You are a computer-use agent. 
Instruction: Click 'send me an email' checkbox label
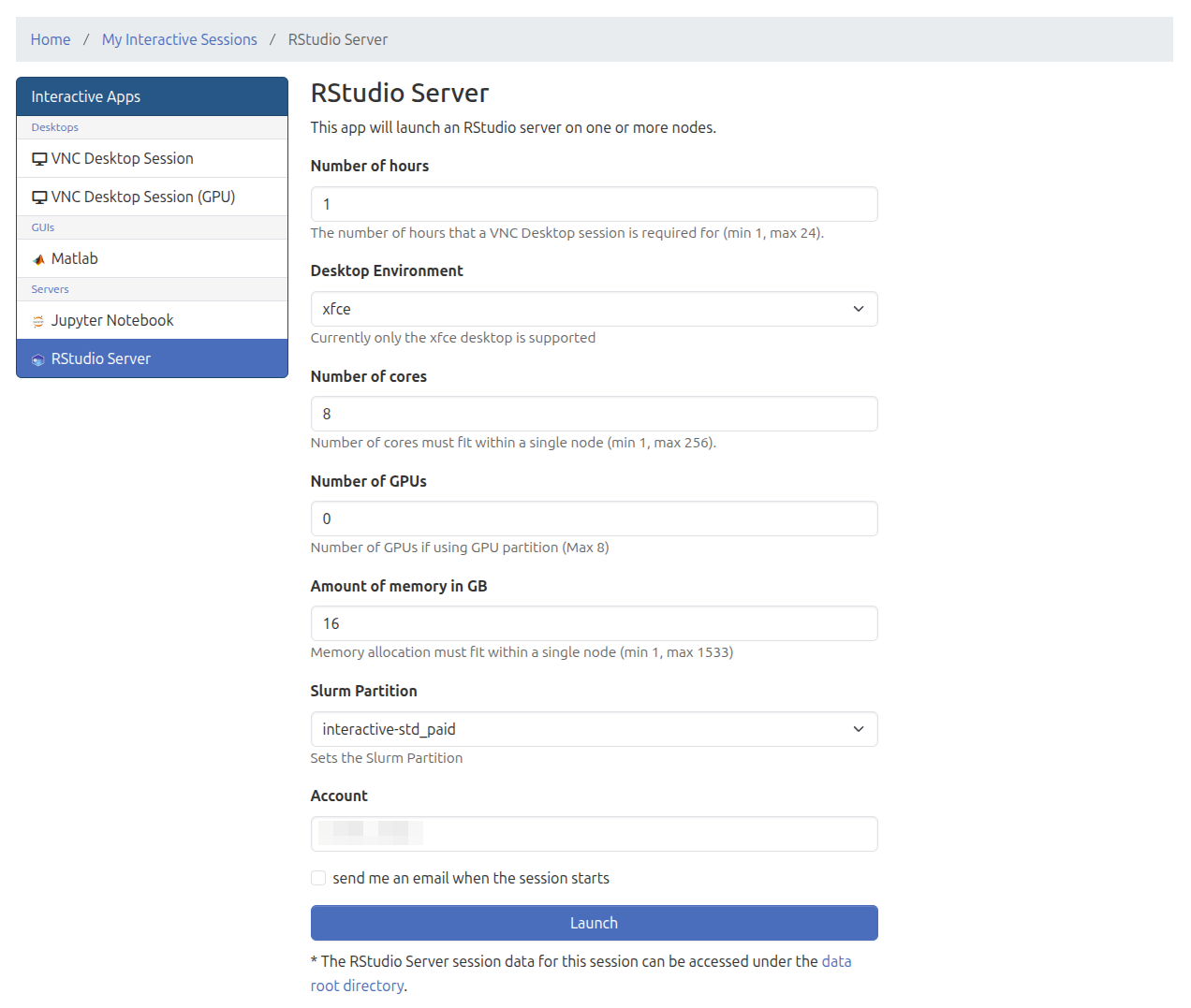click(x=471, y=878)
